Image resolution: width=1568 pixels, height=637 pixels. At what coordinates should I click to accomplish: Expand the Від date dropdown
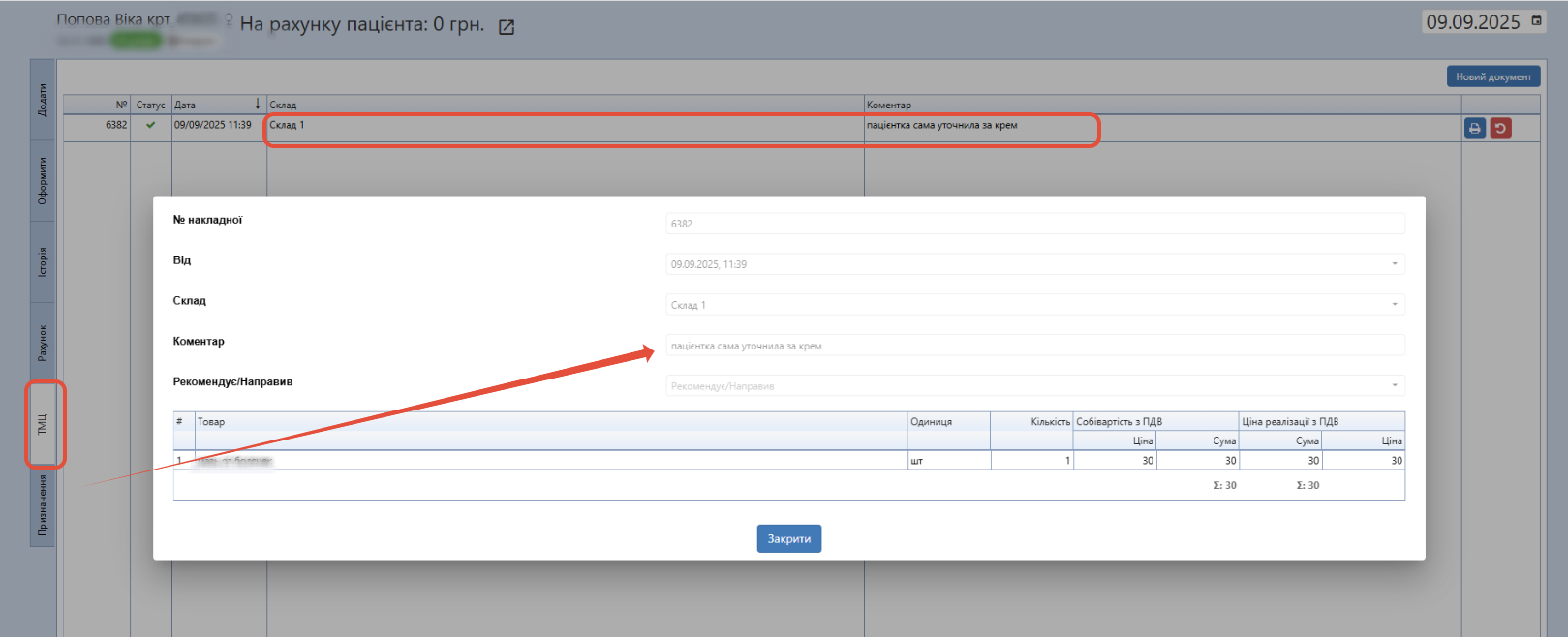[x=1395, y=263]
